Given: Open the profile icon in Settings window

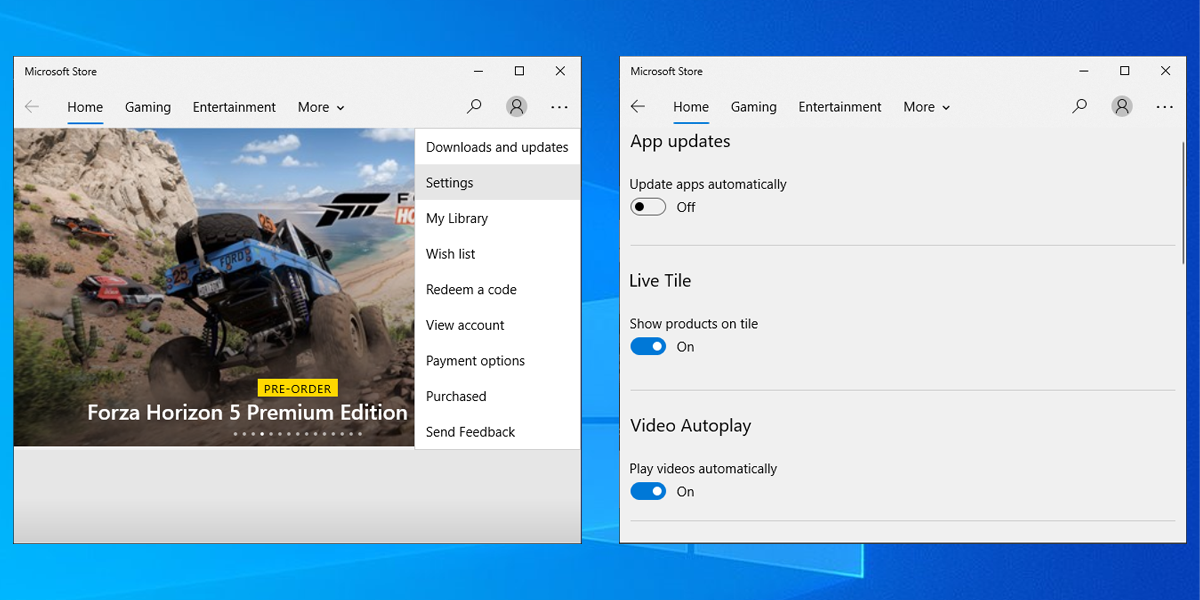Looking at the screenshot, I should click(1122, 107).
